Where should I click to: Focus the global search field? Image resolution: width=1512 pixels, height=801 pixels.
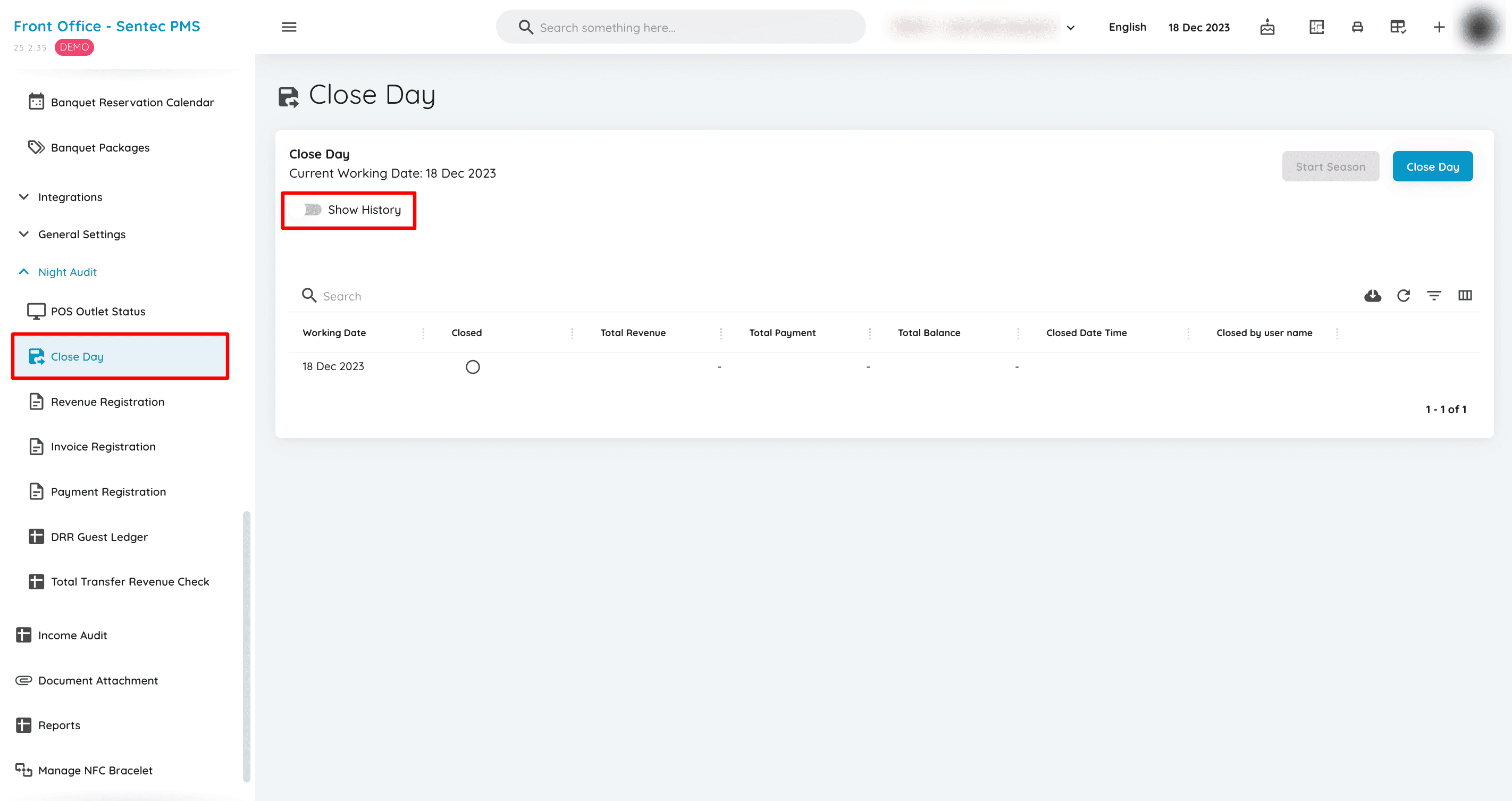coord(681,28)
